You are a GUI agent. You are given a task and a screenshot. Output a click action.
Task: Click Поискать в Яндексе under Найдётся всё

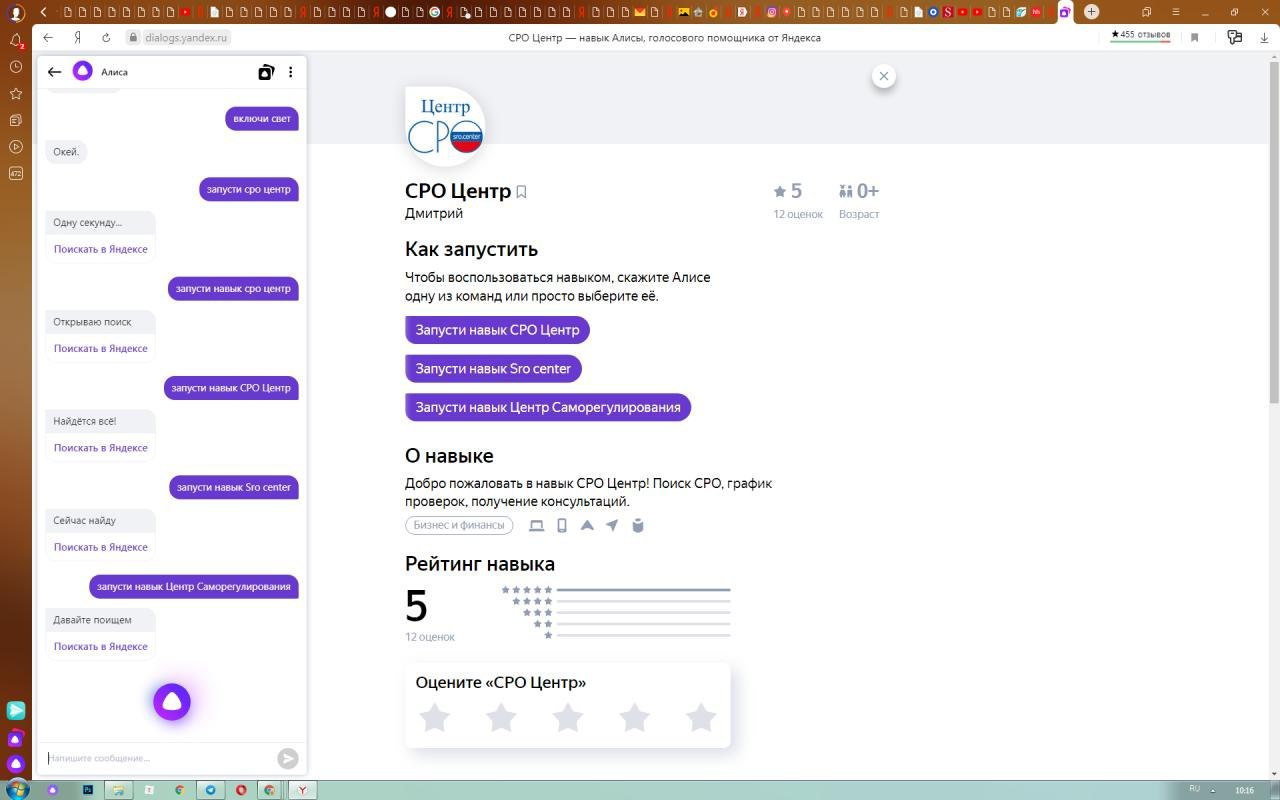(x=101, y=447)
